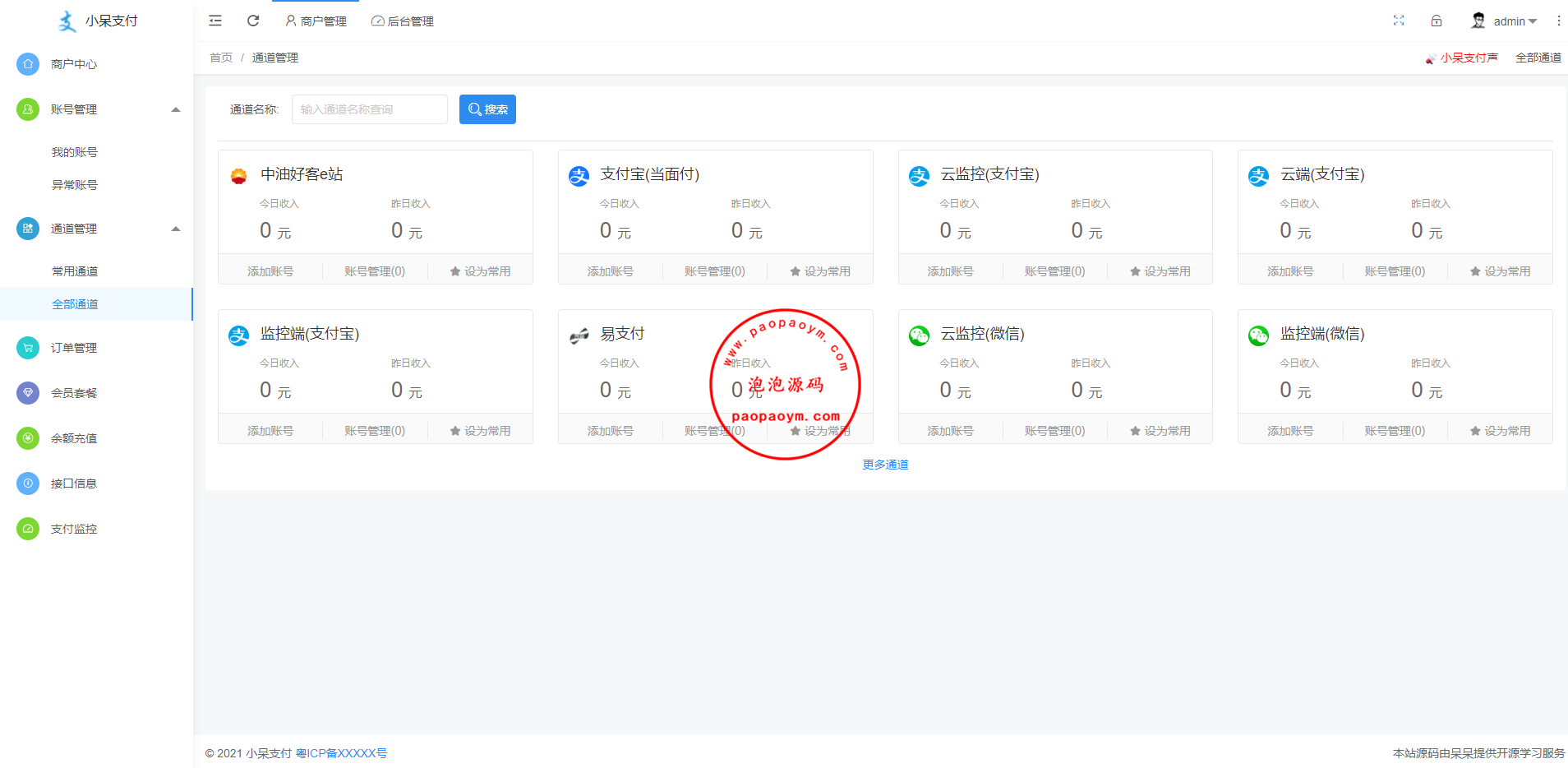Screen dimensions: 1568x768
Task: Switch to 商户管理 in top navigation
Action: 316,21
